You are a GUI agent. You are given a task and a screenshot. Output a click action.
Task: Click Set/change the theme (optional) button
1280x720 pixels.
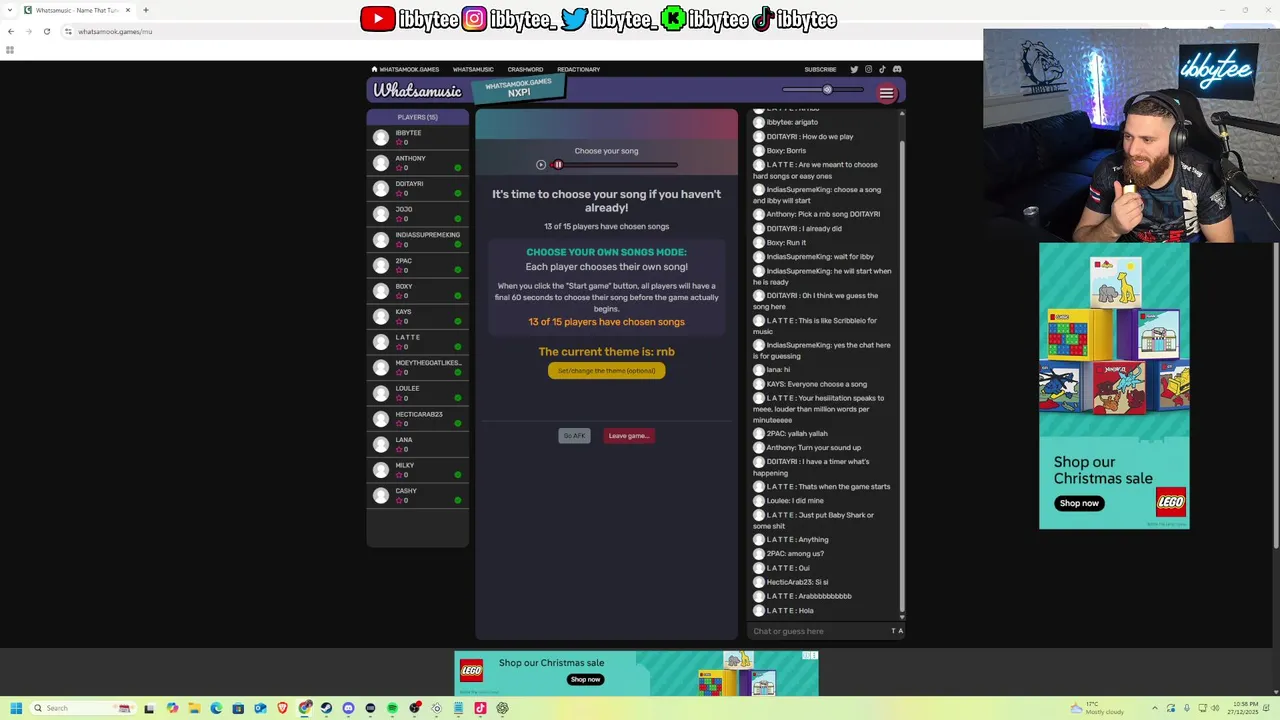point(606,371)
